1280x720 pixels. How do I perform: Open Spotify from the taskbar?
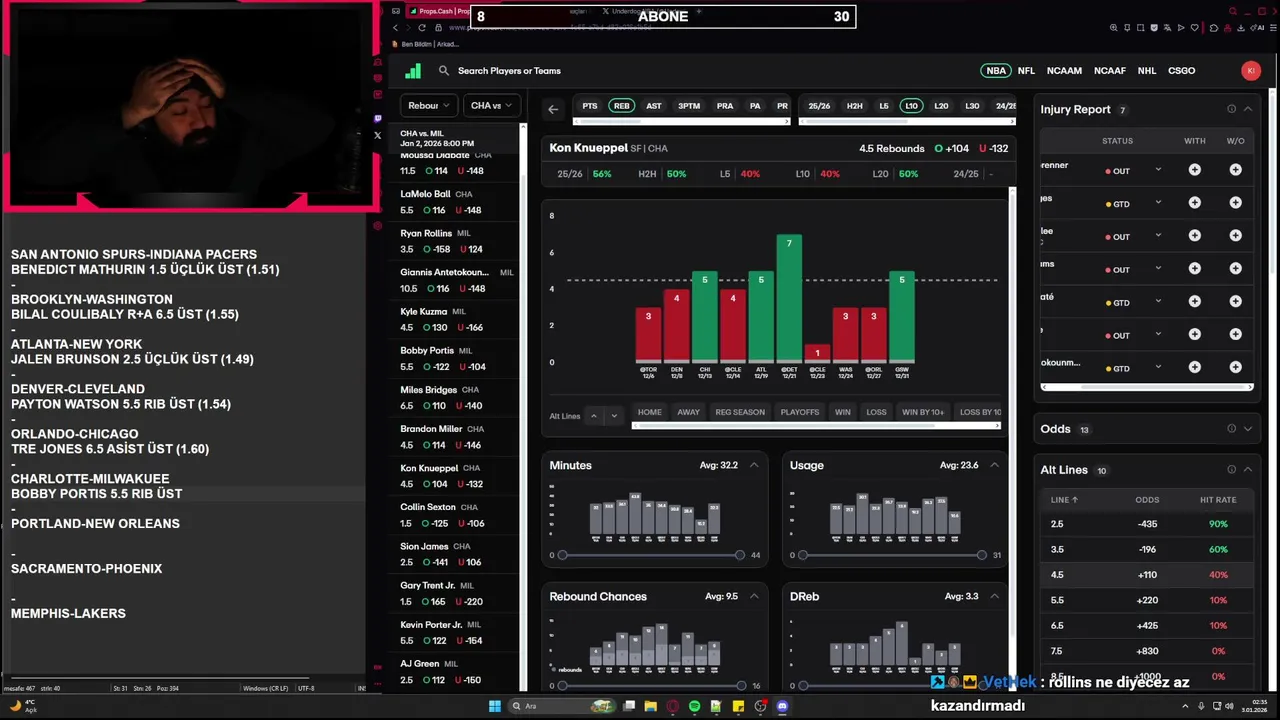point(694,706)
